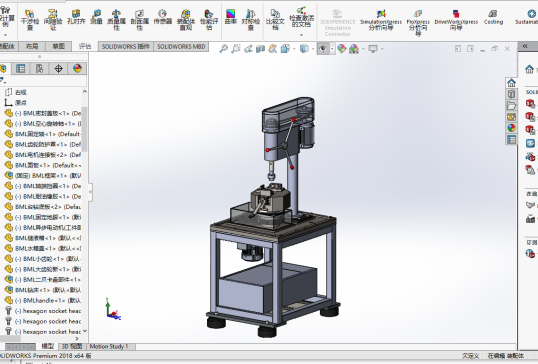Switch to the Motion Study 1 tab
Image resolution: width=538 pixels, height=364 pixels.
point(109,347)
